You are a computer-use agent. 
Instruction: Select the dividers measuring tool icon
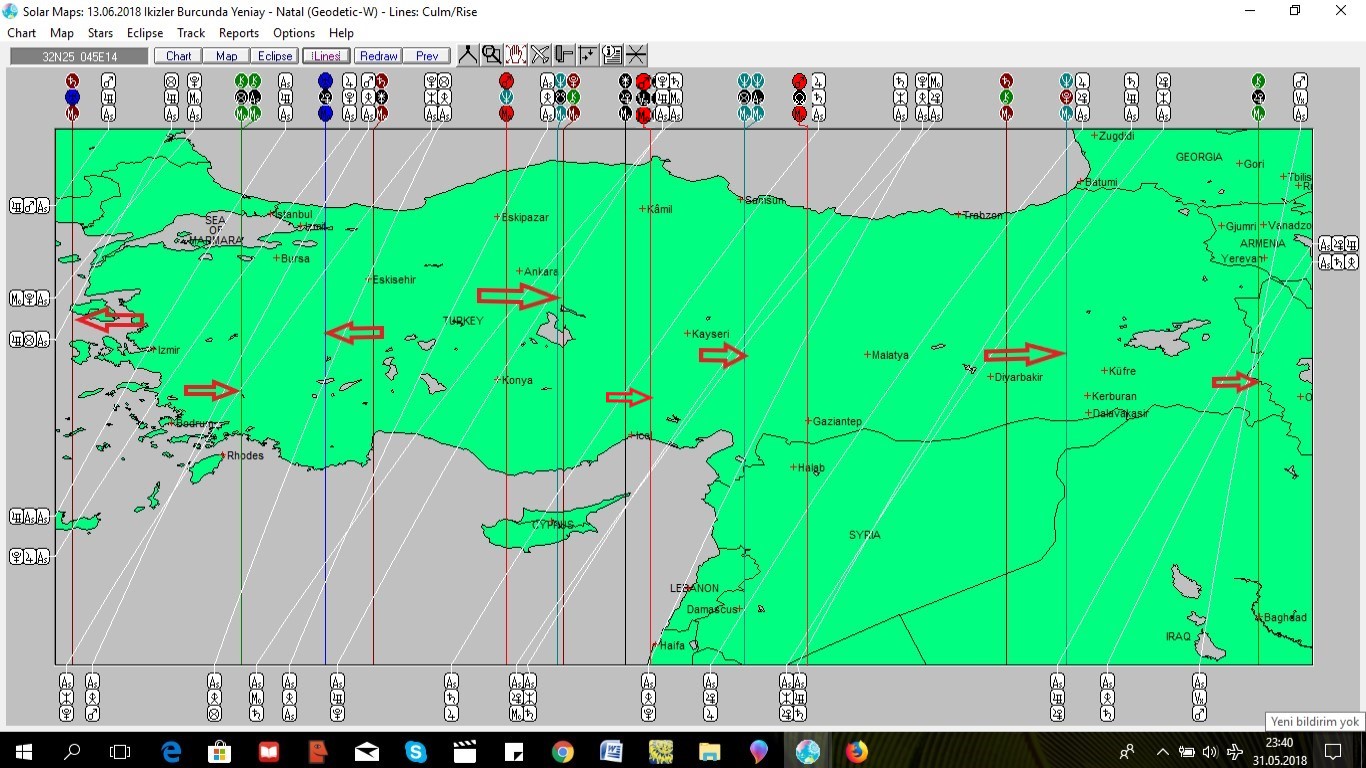pyautogui.click(x=467, y=55)
